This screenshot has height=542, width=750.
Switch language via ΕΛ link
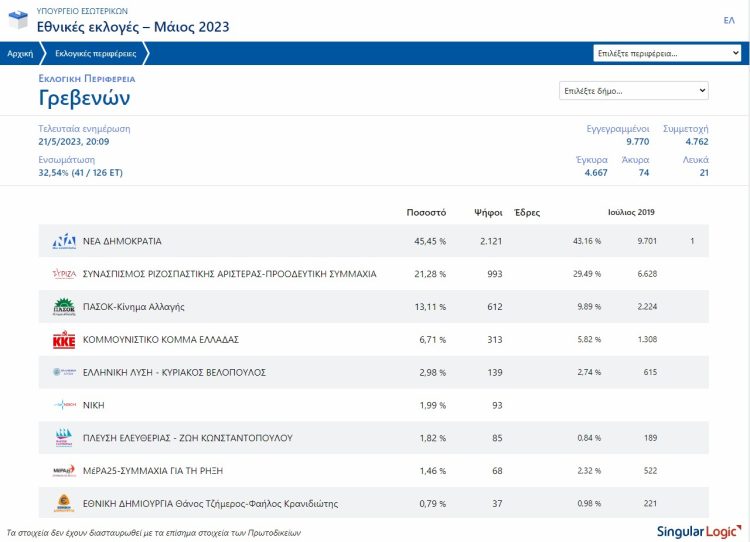[729, 20]
